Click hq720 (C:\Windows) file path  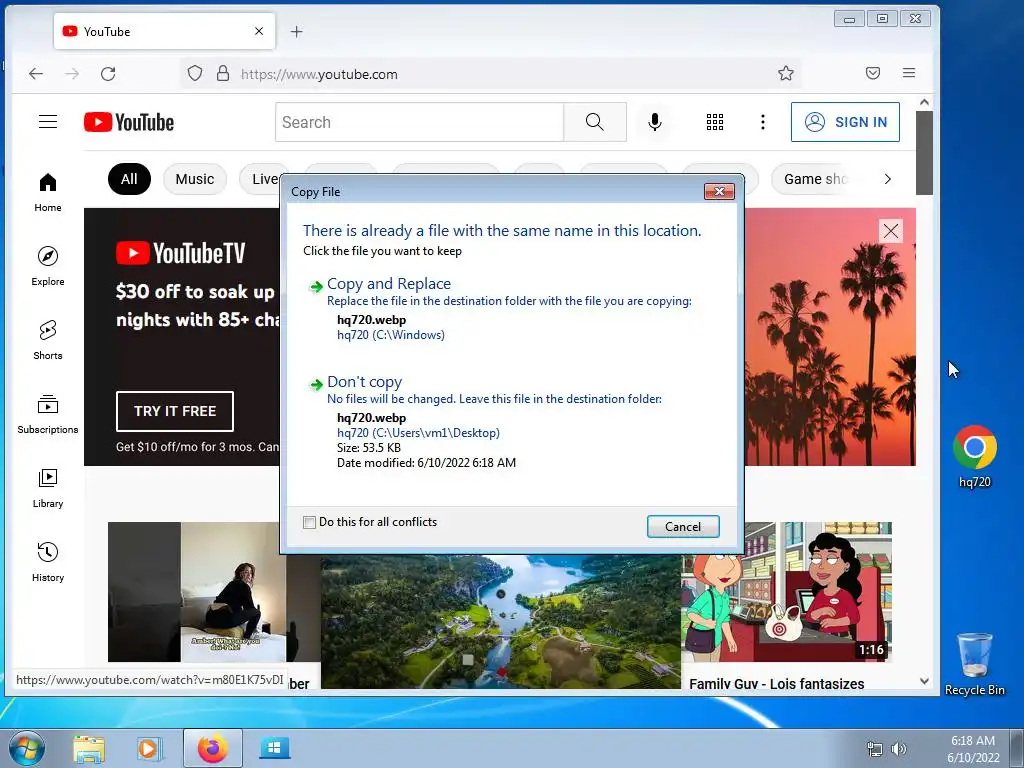pyautogui.click(x=391, y=334)
